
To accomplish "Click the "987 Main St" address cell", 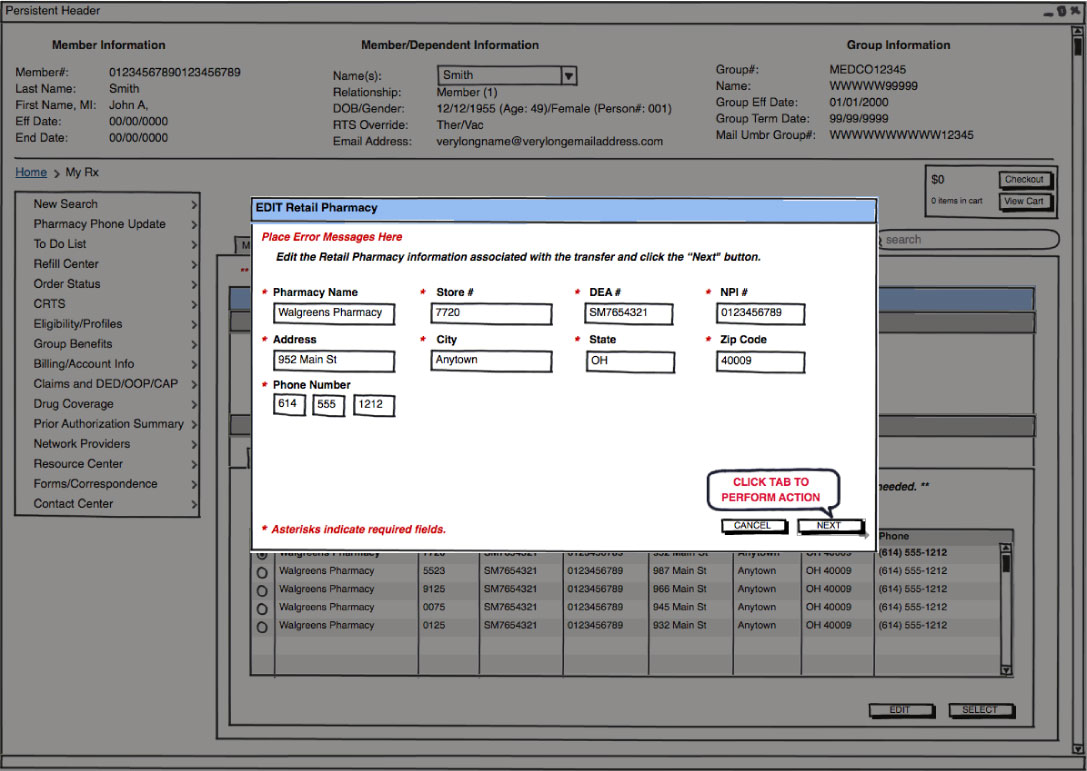I will point(679,571).
